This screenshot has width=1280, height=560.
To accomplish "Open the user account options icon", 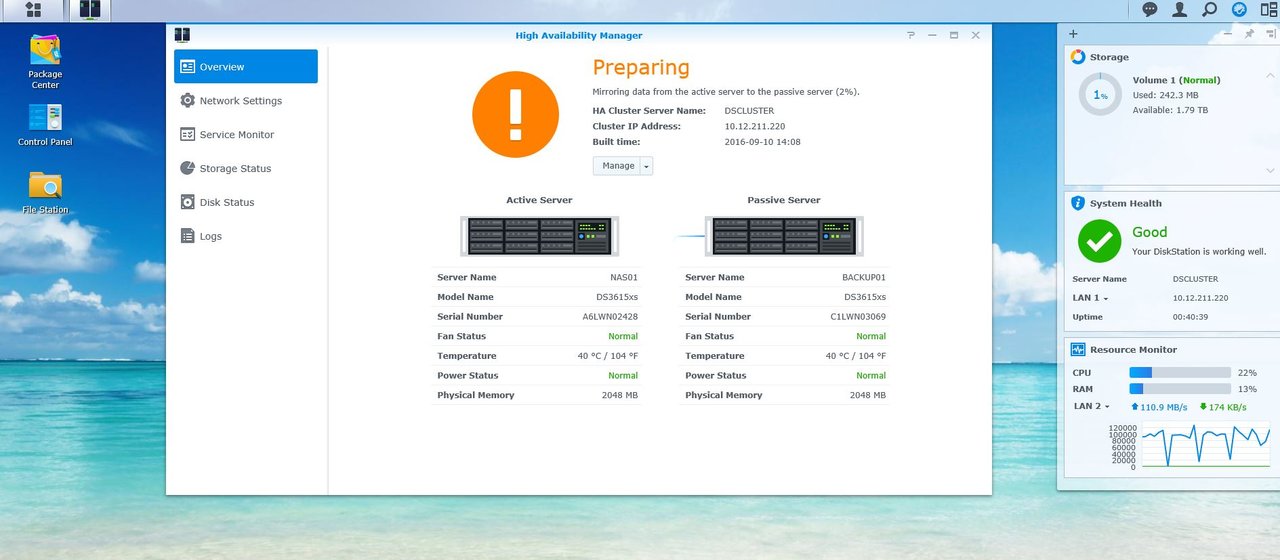I will pos(1180,10).
